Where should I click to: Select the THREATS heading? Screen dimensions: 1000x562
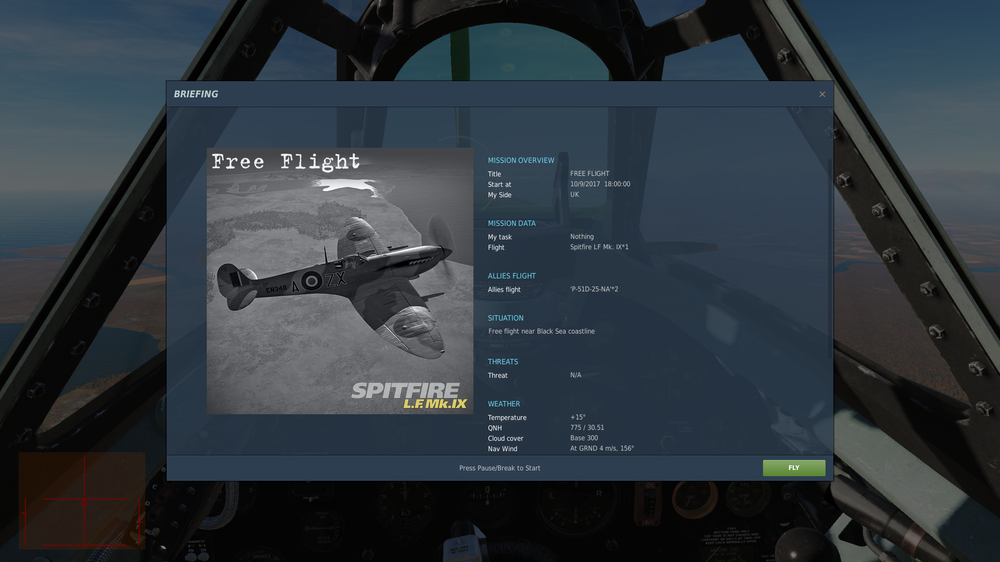(x=503, y=362)
